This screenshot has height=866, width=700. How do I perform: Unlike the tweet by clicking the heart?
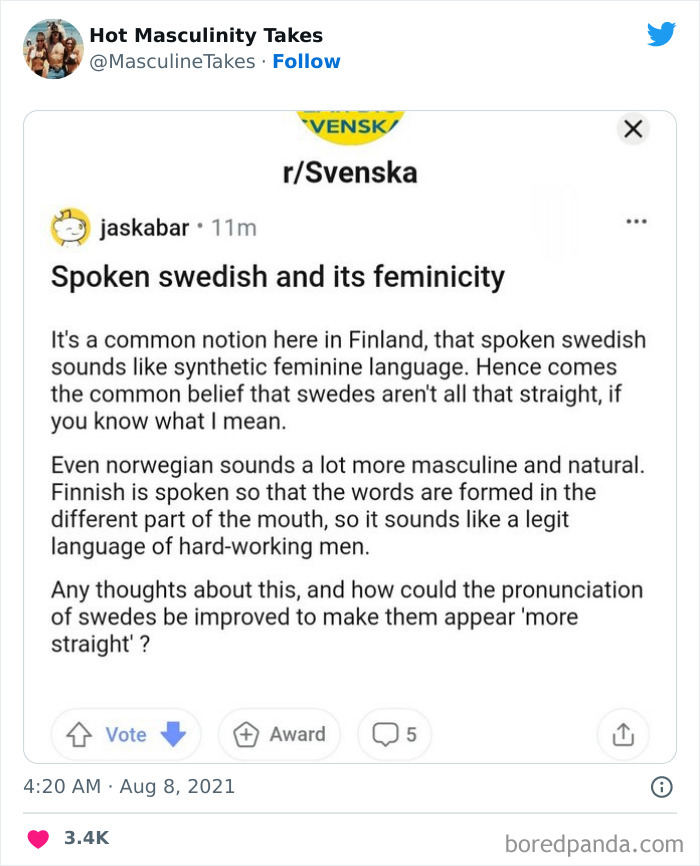pyautogui.click(x=37, y=840)
